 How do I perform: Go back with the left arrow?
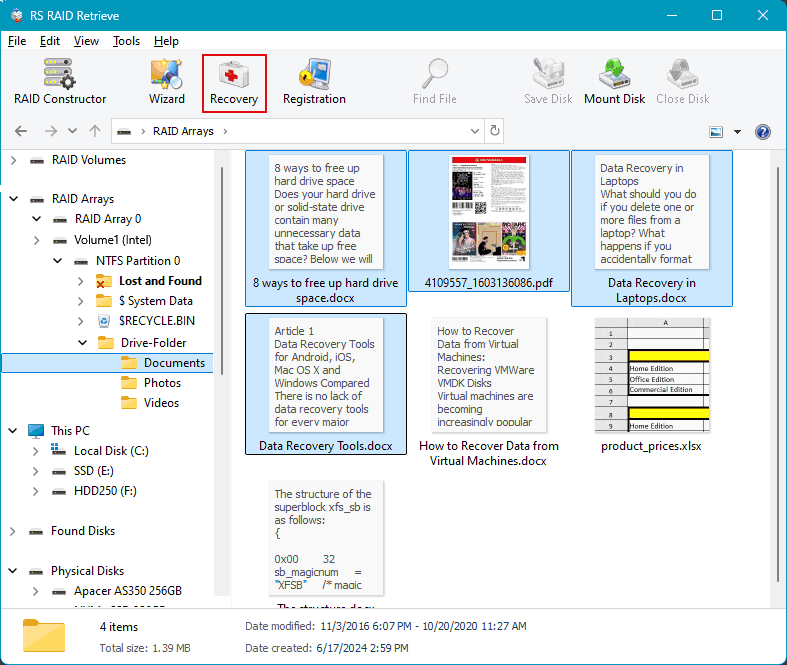coord(21,131)
